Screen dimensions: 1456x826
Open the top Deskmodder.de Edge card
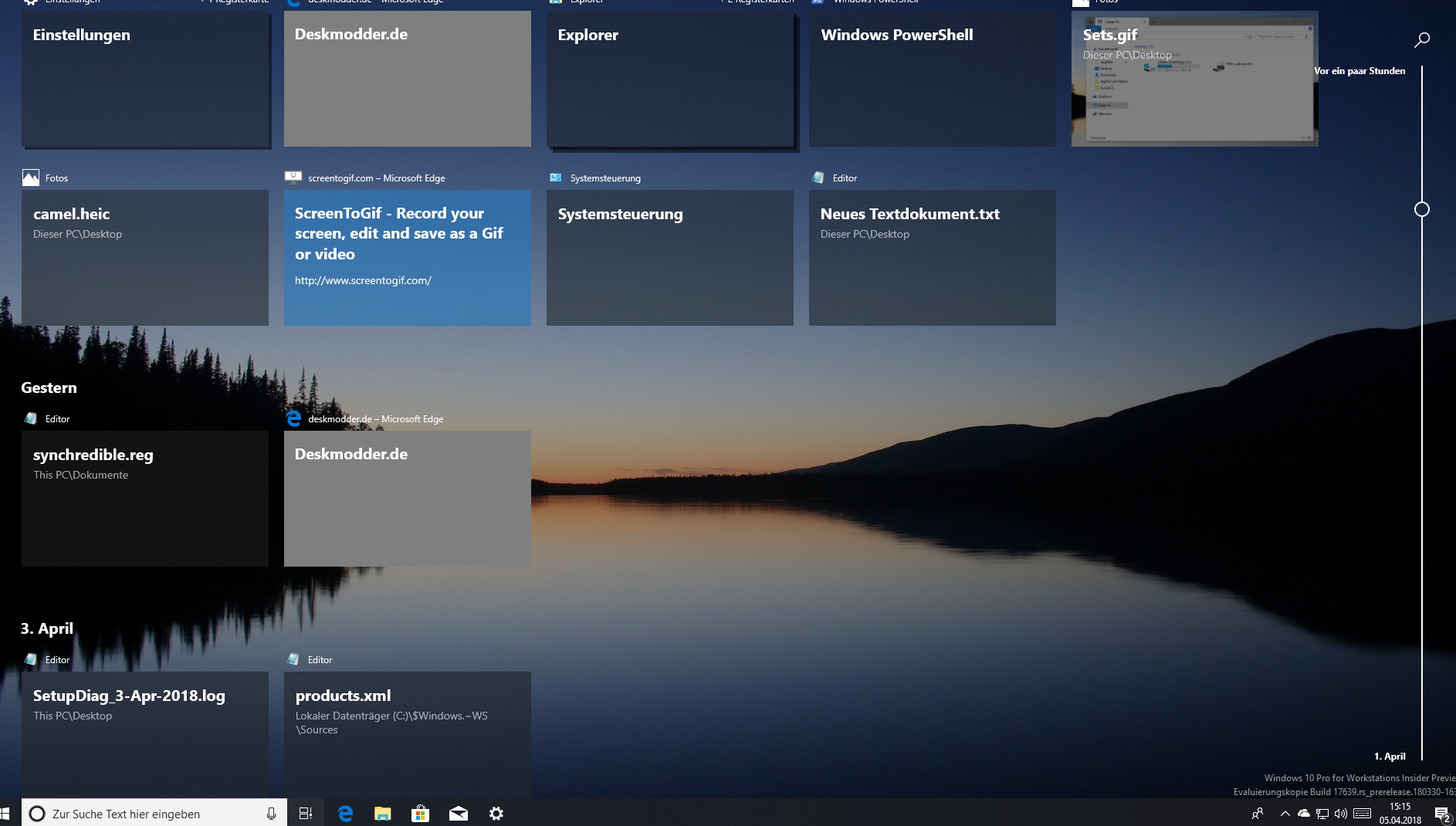click(x=408, y=79)
